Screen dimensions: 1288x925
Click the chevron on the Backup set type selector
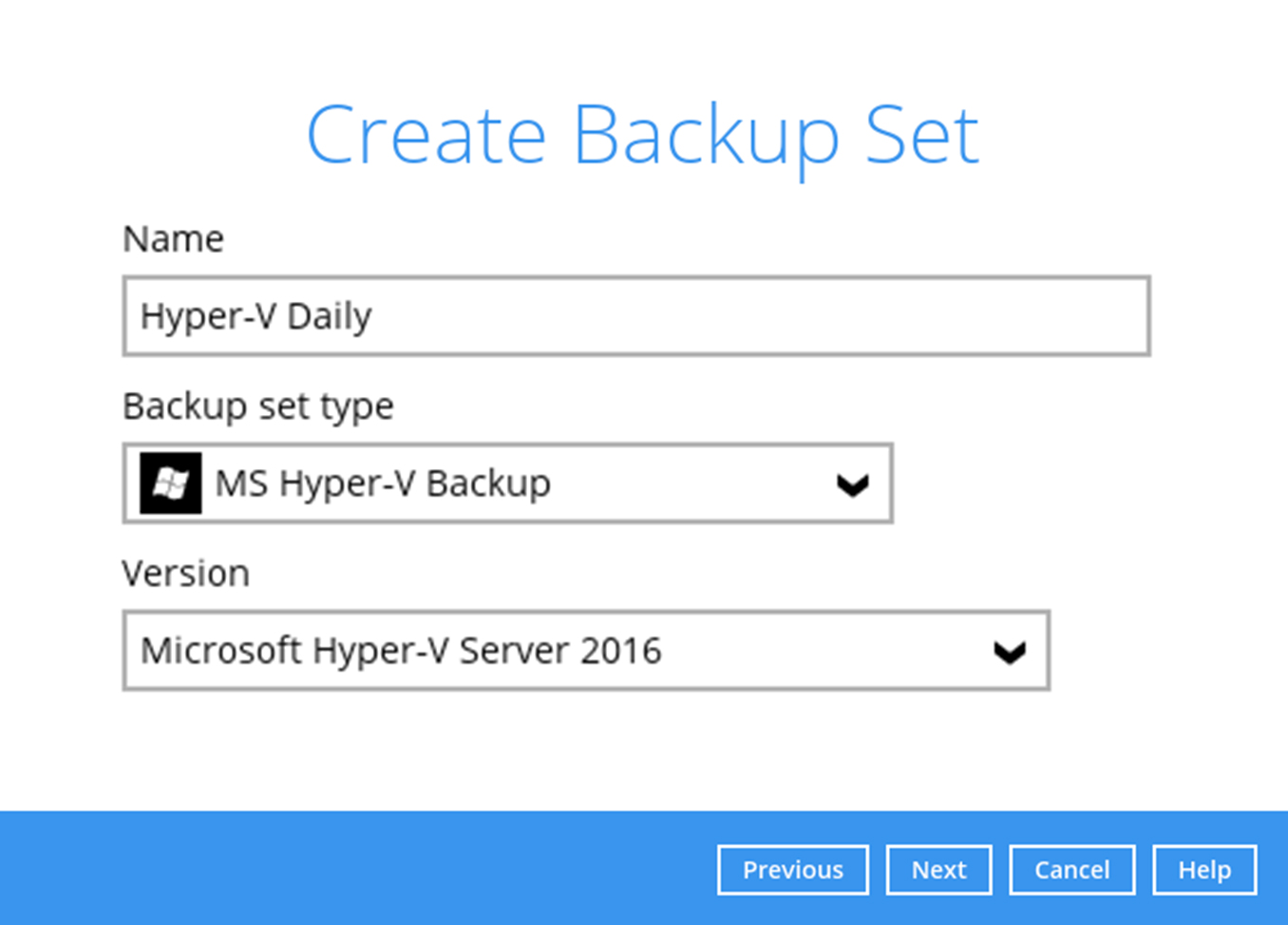(x=852, y=483)
